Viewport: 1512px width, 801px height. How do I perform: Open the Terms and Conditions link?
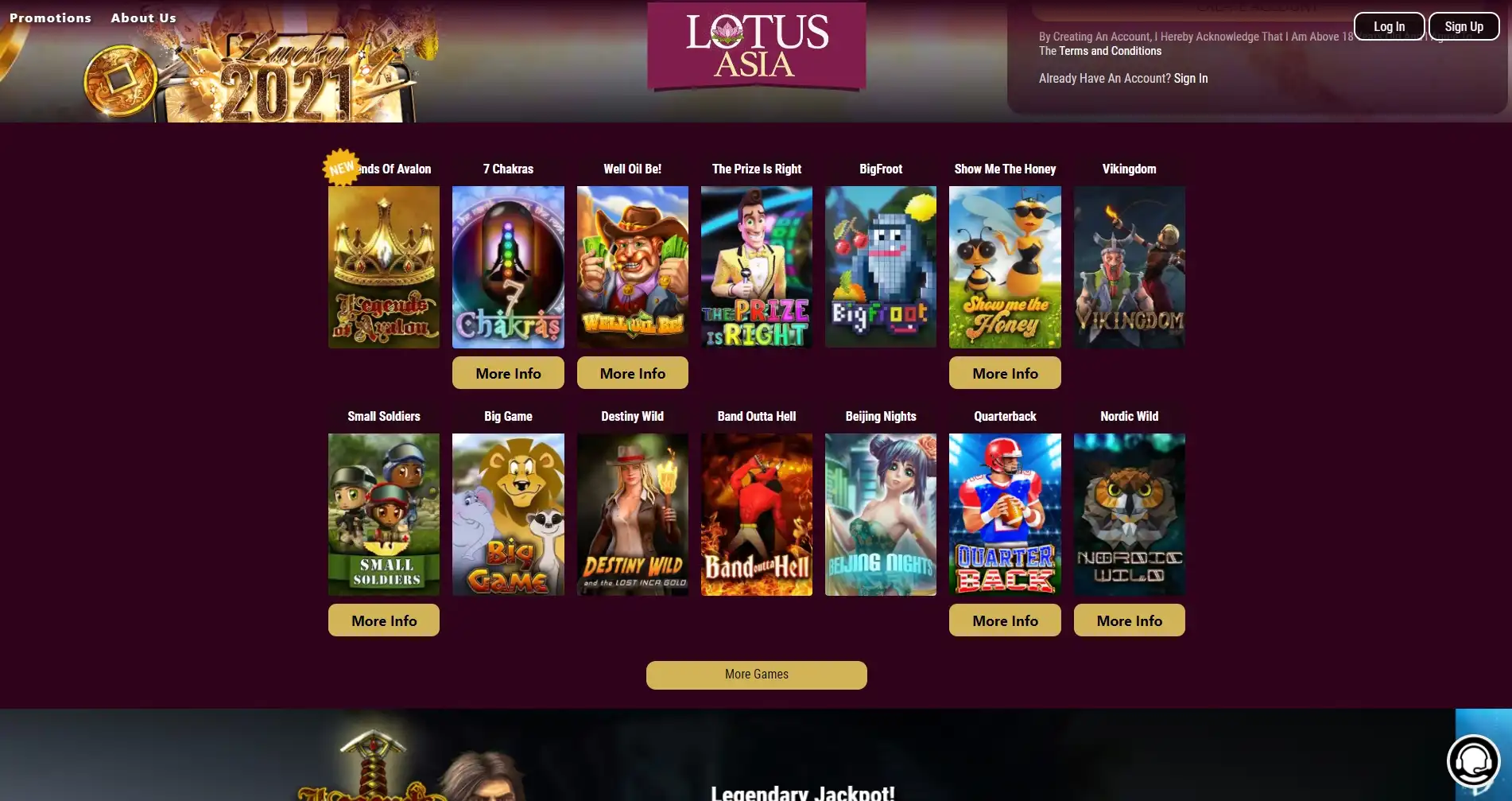coord(1110,51)
